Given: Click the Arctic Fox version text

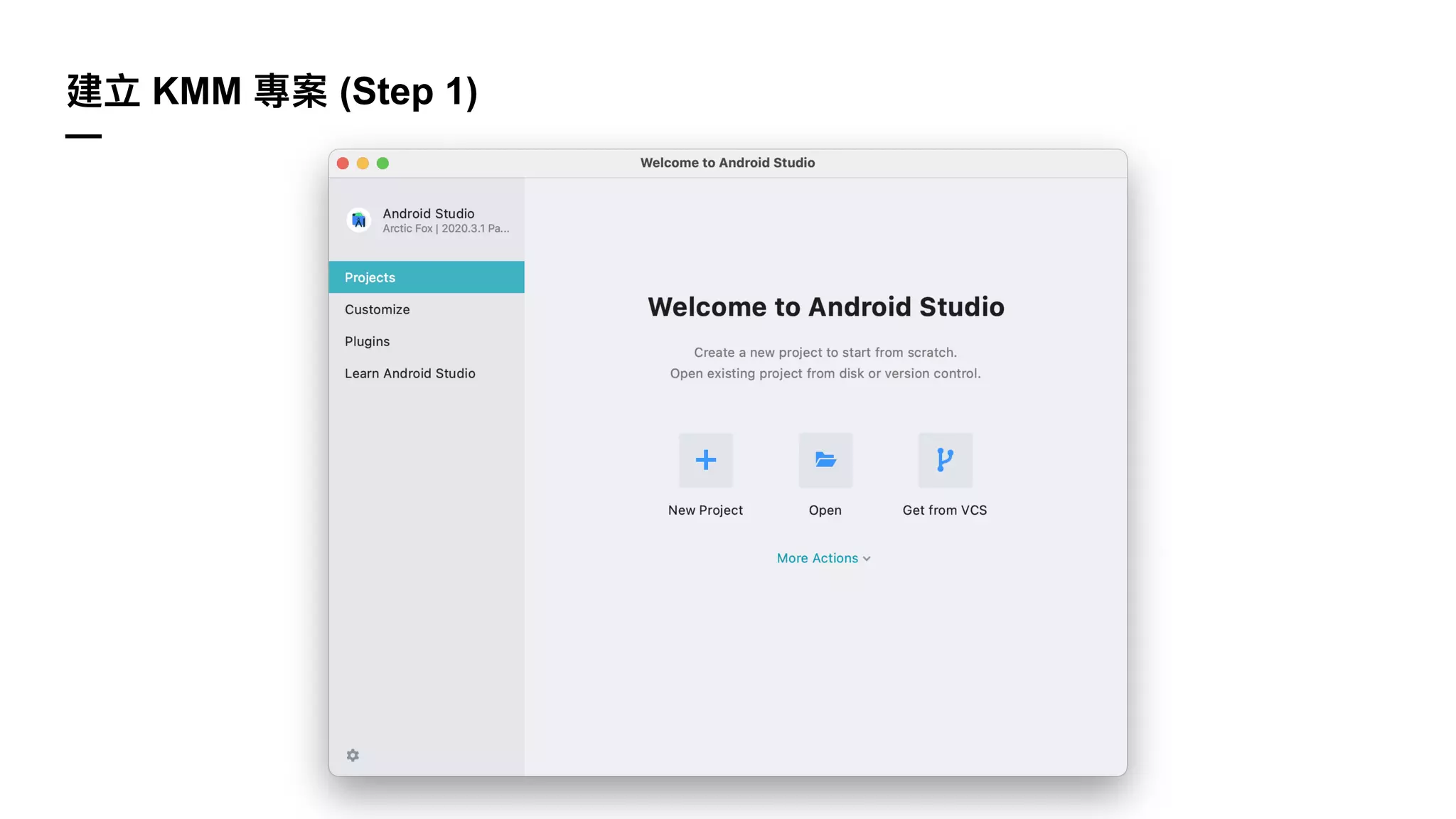Looking at the screenshot, I should pos(446,228).
